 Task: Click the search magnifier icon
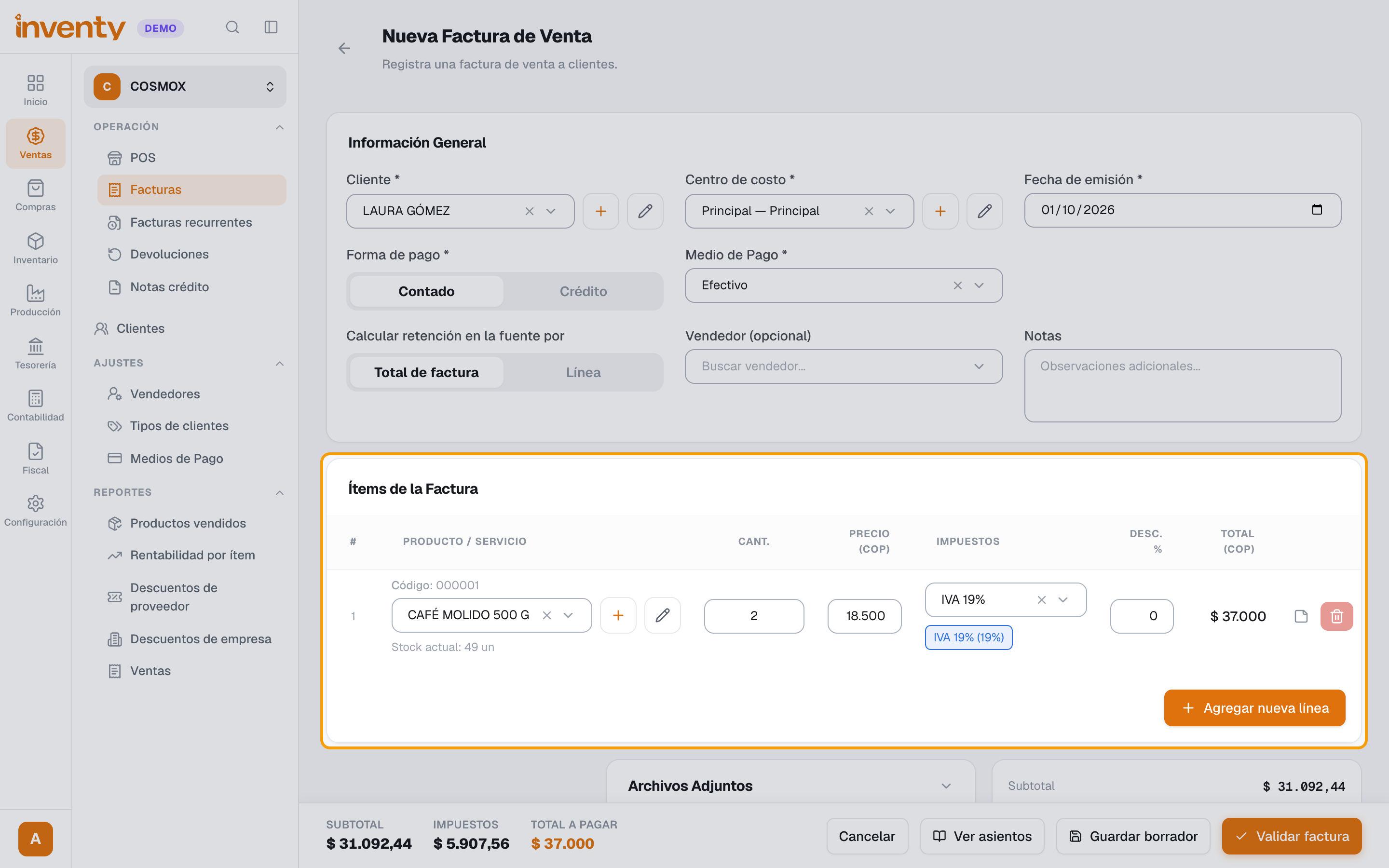pyautogui.click(x=232, y=27)
